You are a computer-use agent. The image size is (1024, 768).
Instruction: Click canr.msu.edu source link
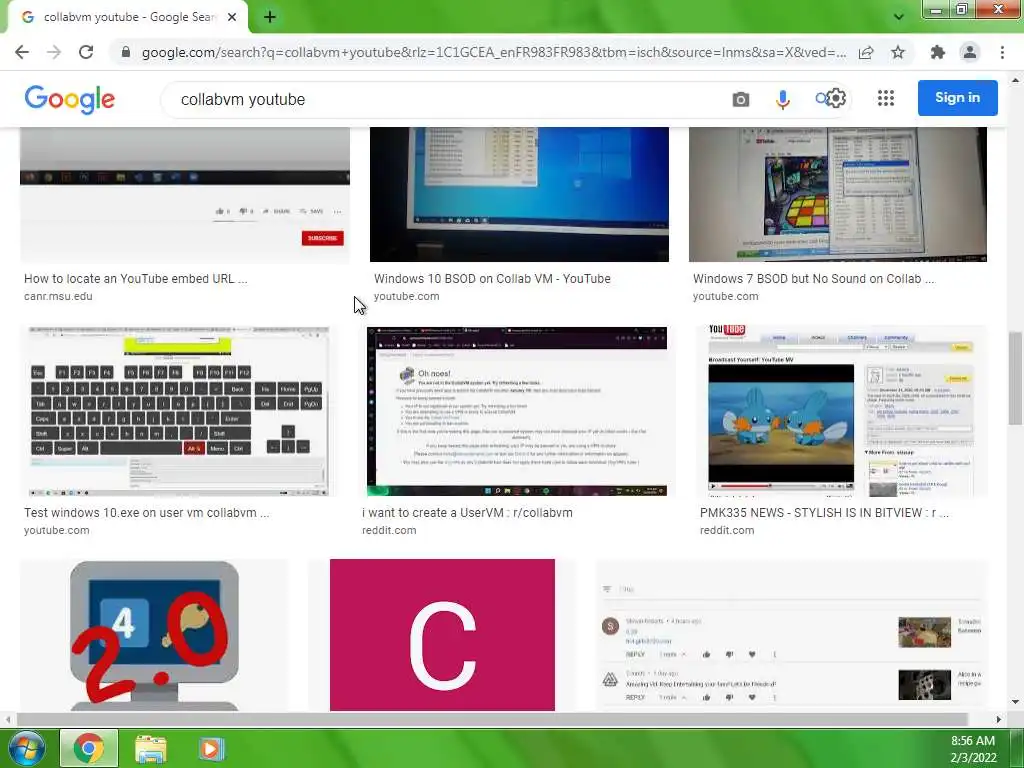pos(58,296)
